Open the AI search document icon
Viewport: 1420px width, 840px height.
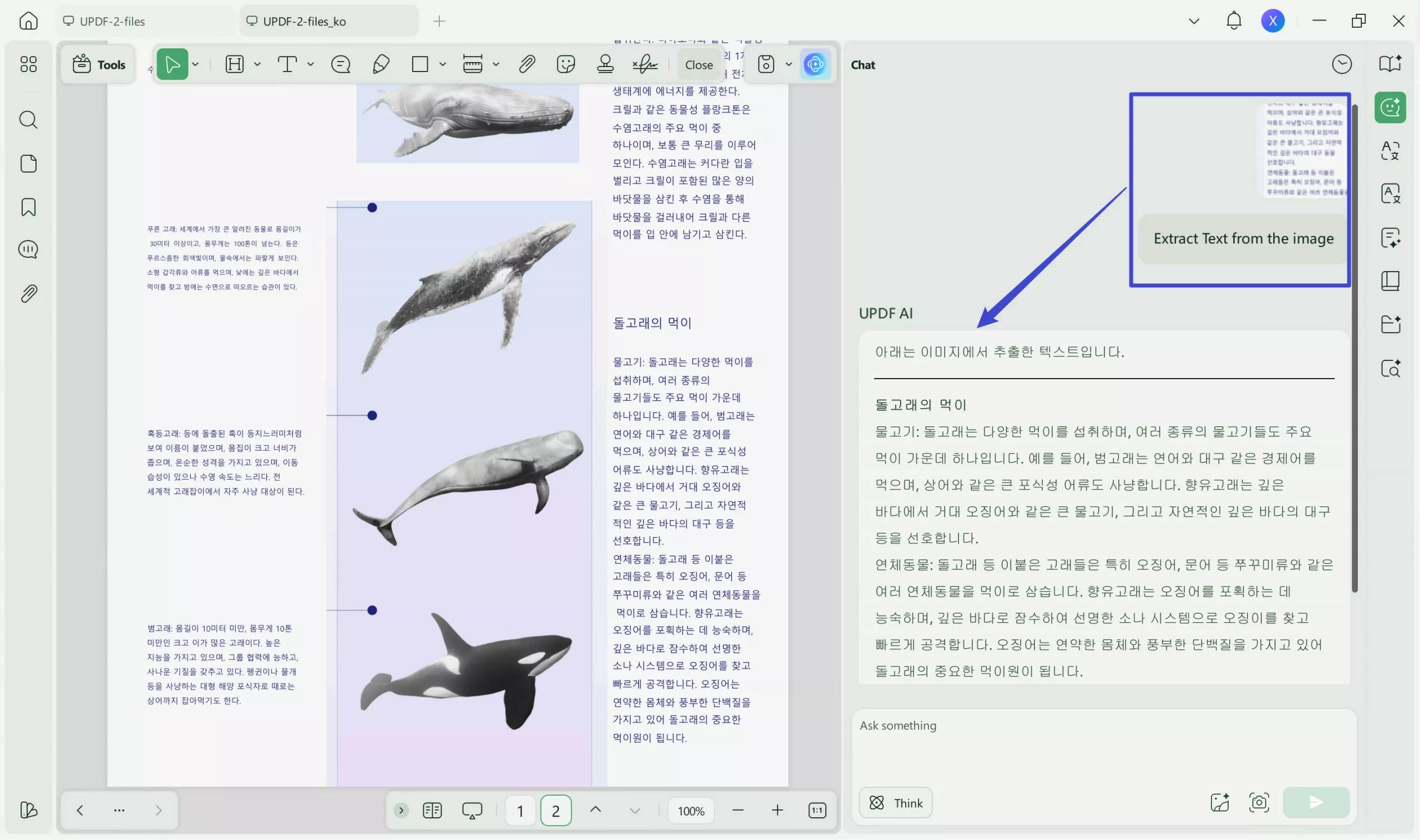[1390, 368]
